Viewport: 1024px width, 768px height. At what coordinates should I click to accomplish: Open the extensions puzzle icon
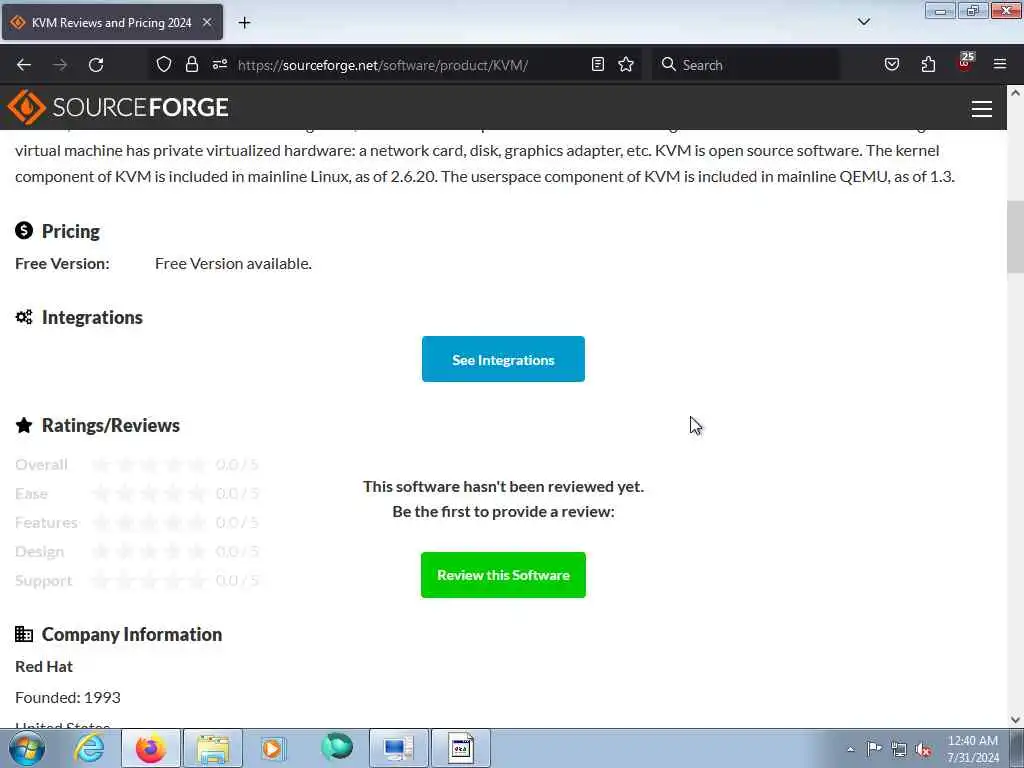[928, 64]
